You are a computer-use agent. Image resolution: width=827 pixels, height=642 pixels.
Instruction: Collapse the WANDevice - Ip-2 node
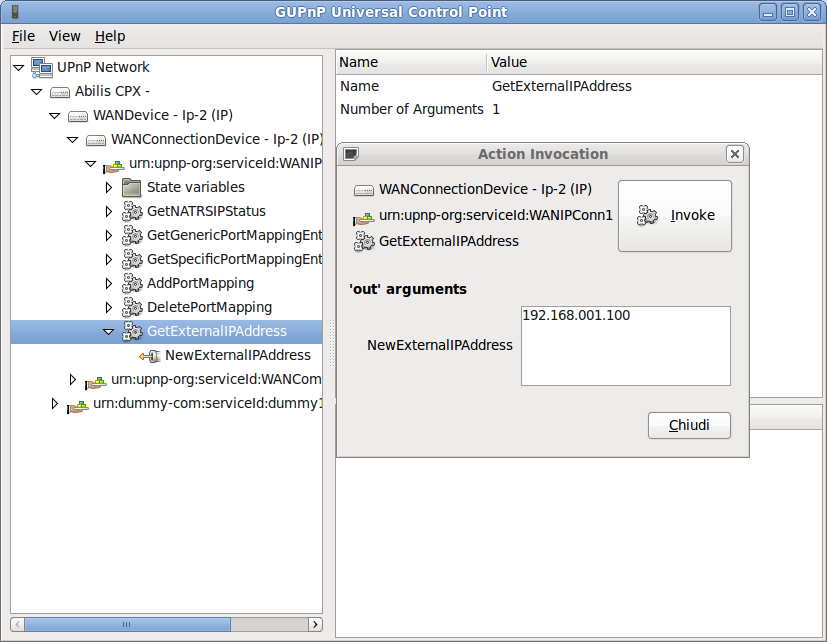tap(55, 115)
